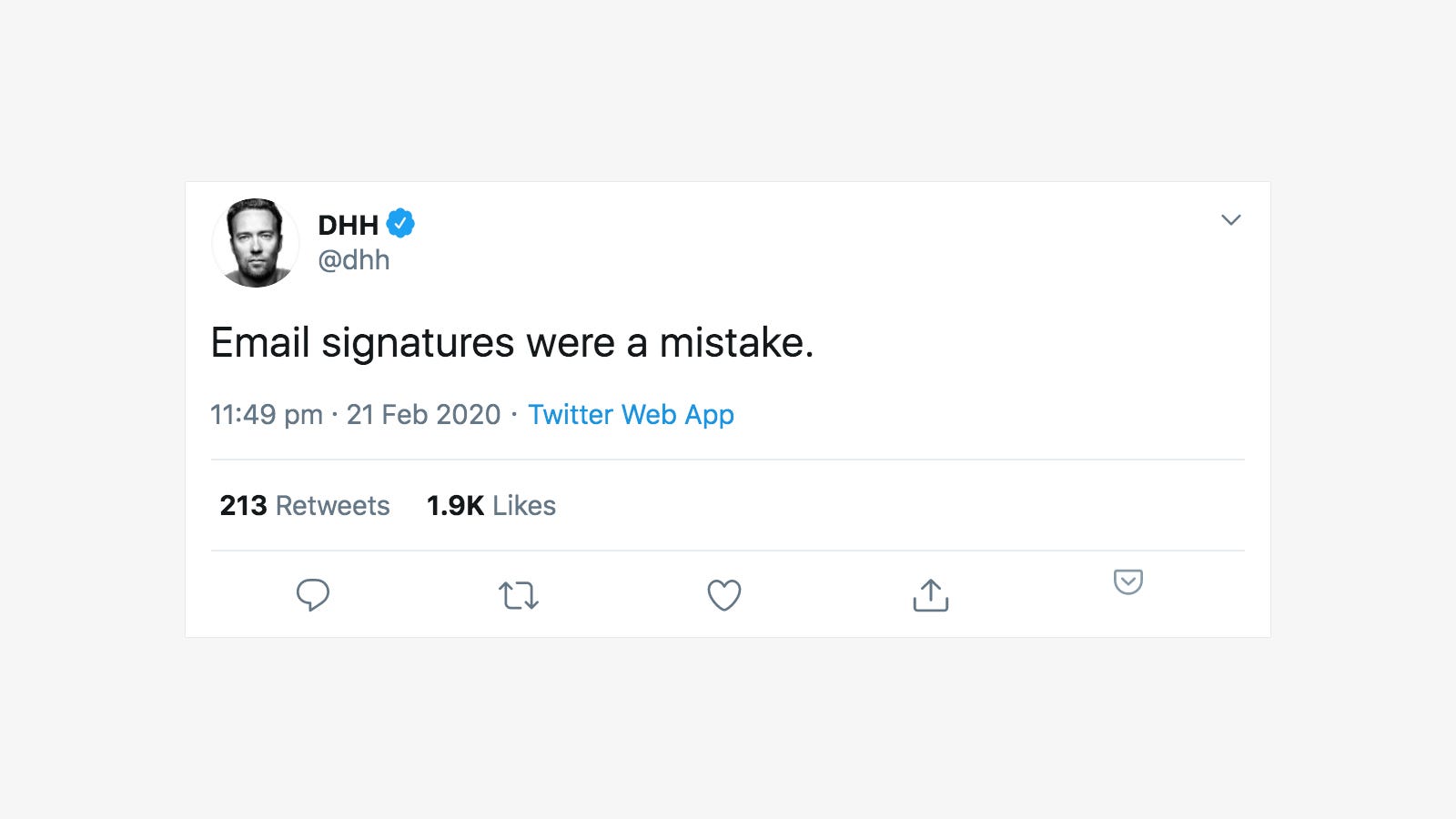Click the share upload arrow icon
This screenshot has height=819, width=1456.
point(930,595)
